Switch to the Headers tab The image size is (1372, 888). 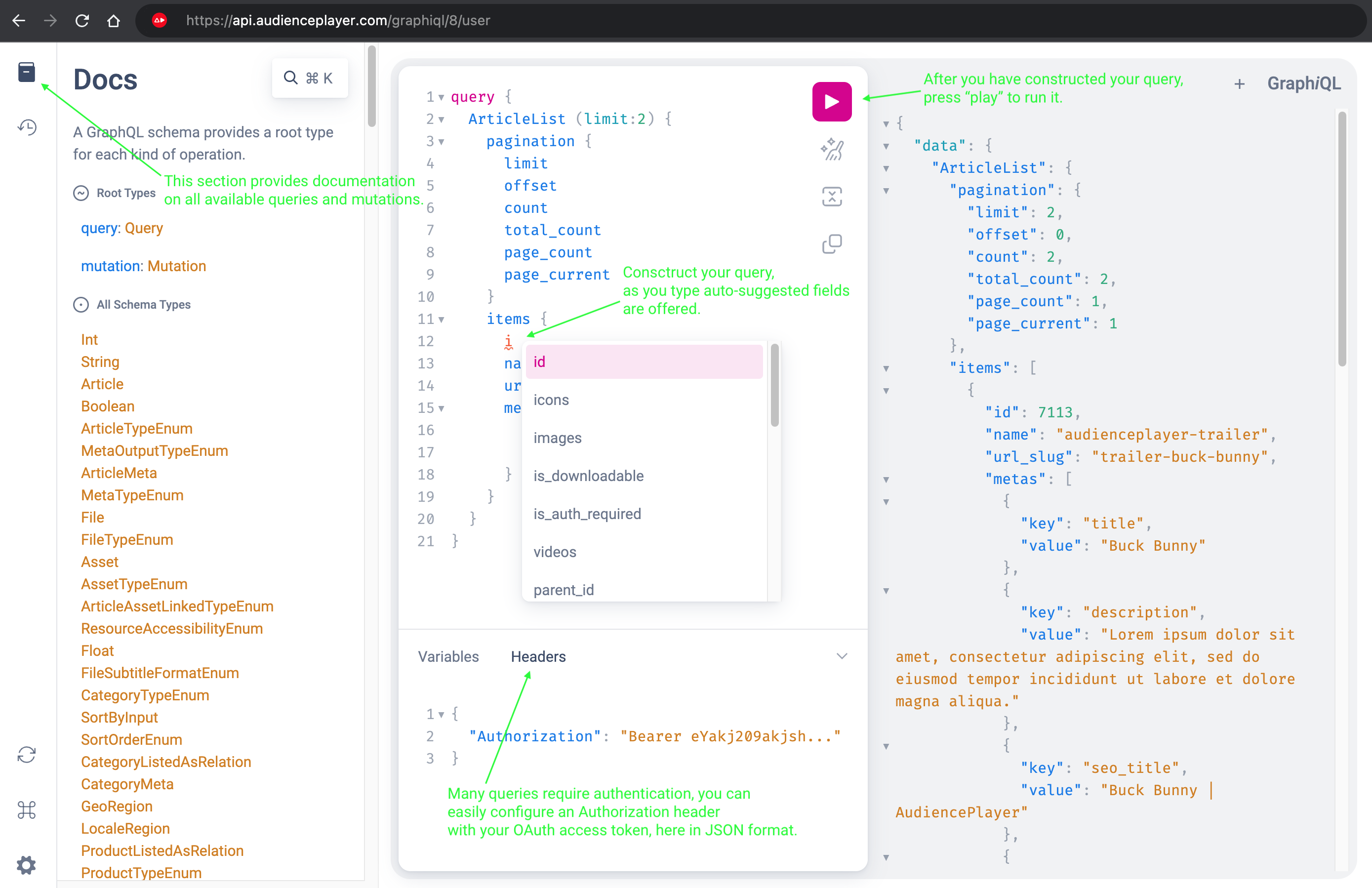[538, 657]
